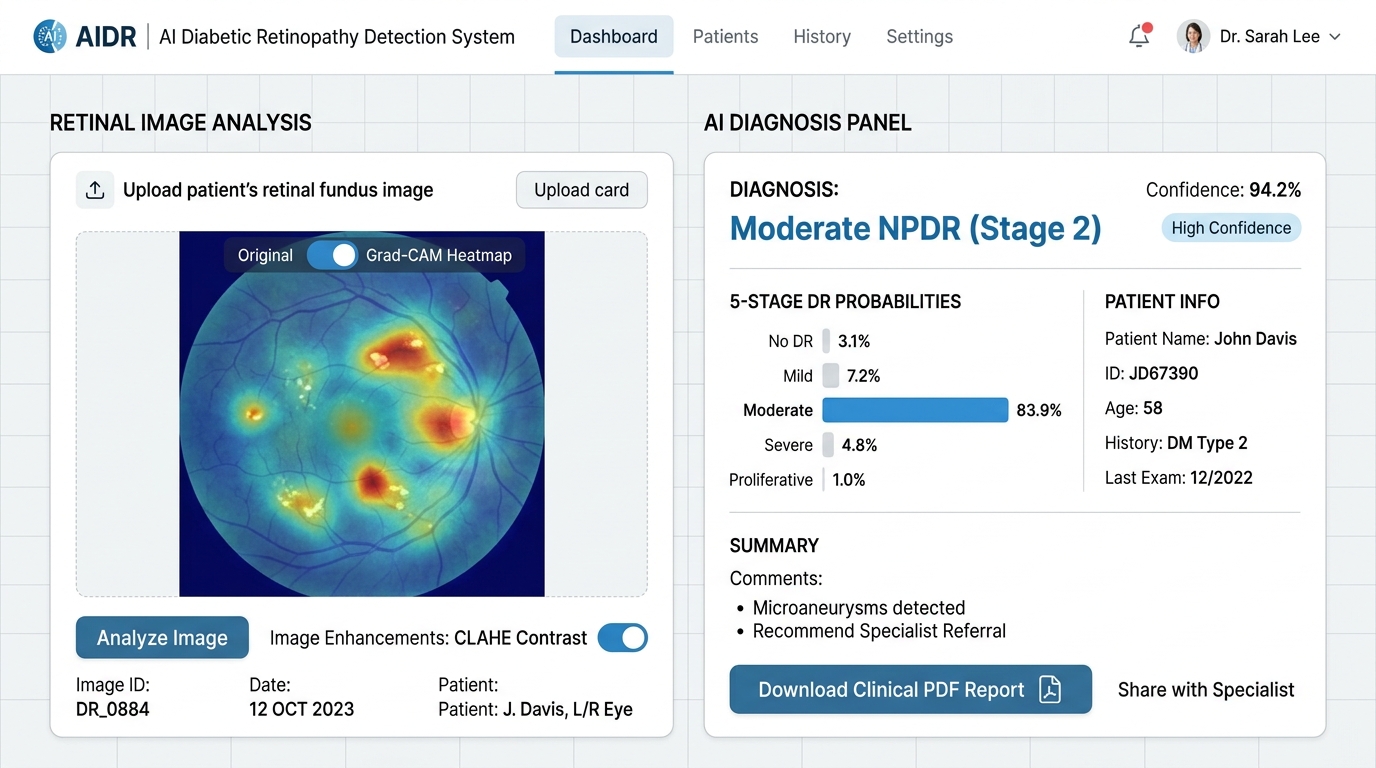
Task: Click Patient: J. Davis, L/R Eye text
Action: (535, 710)
